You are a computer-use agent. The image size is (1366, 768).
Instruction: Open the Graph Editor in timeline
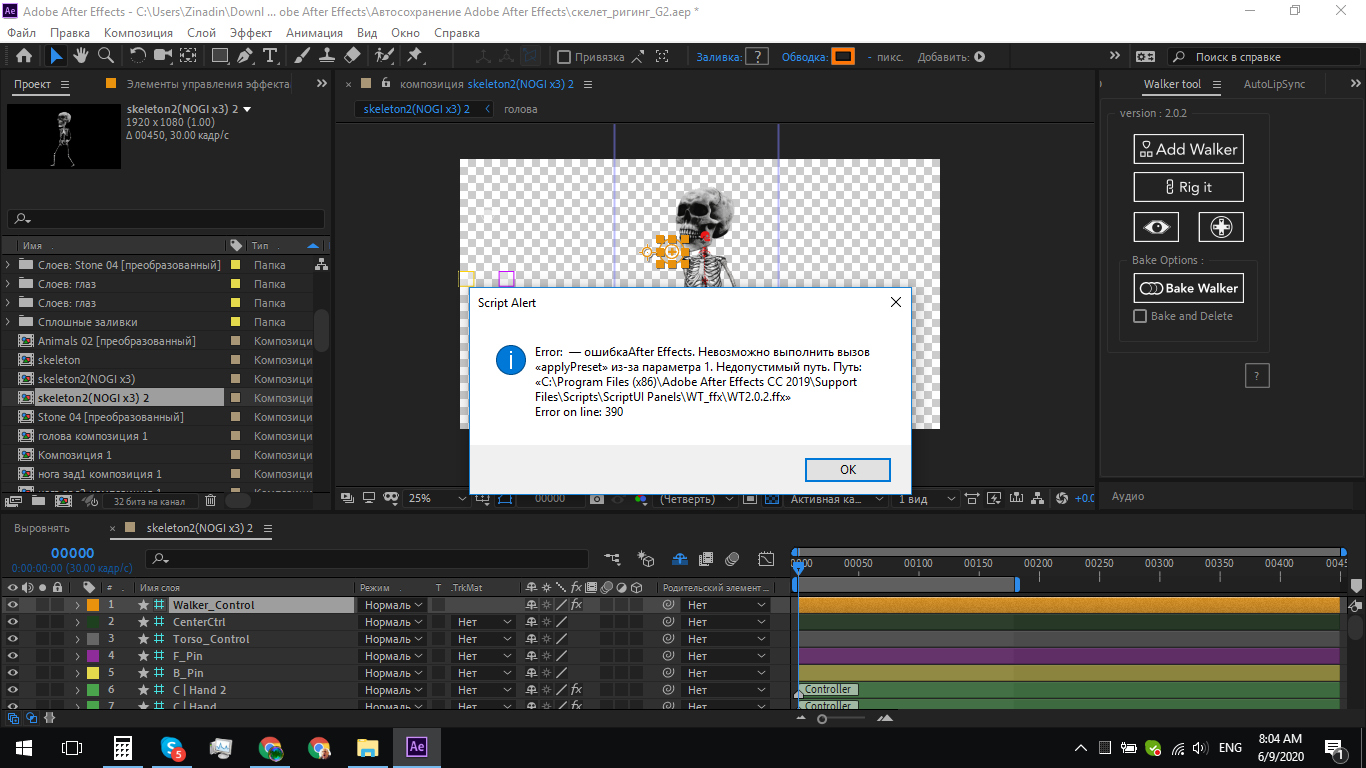tap(766, 559)
